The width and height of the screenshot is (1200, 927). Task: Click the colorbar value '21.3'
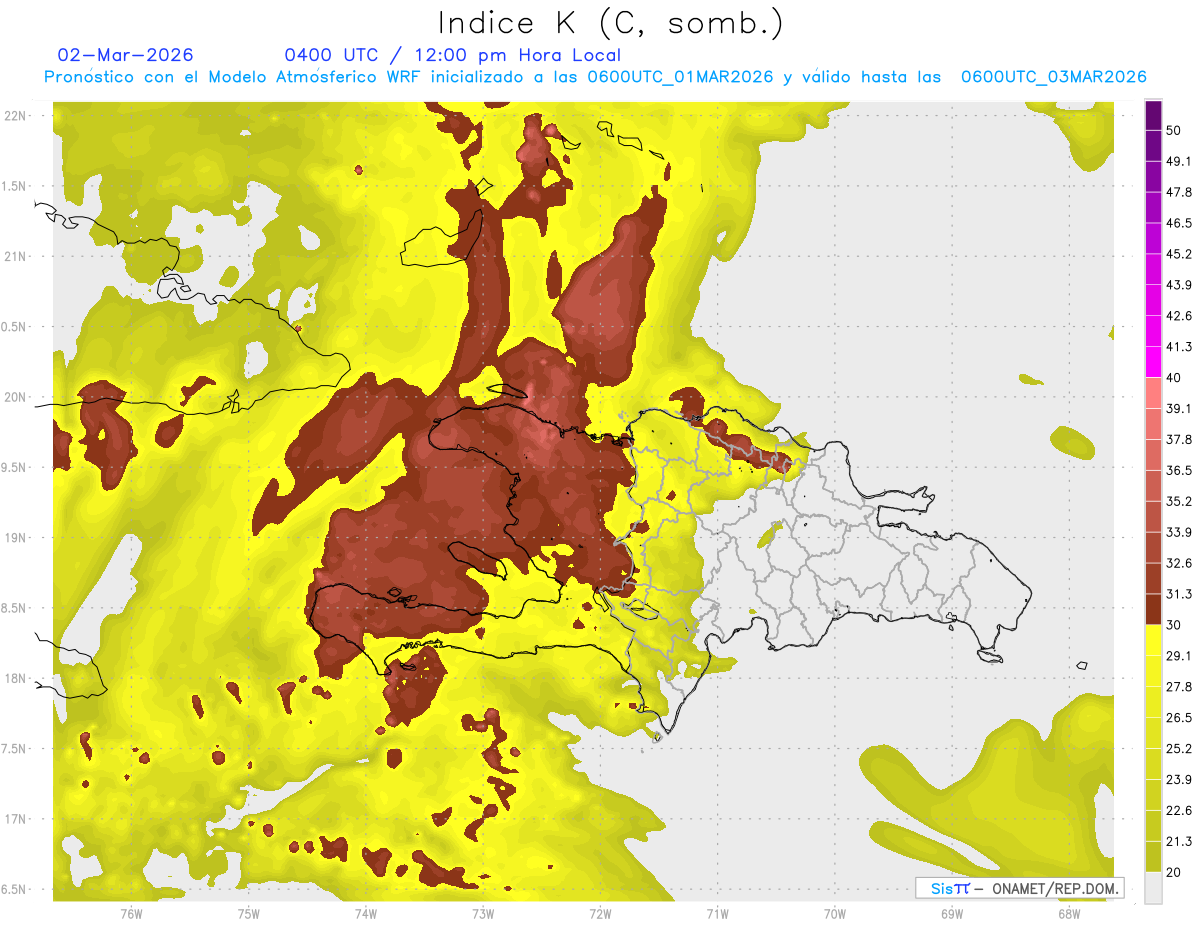(x=1179, y=842)
